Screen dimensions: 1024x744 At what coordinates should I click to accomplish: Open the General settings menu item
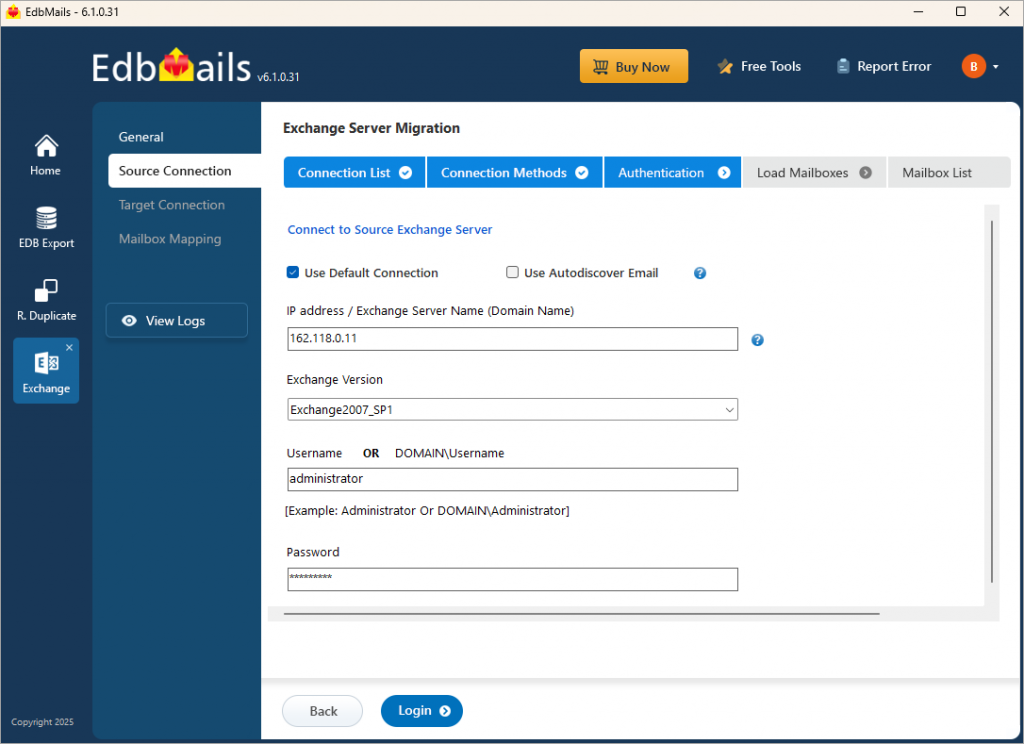coord(141,137)
